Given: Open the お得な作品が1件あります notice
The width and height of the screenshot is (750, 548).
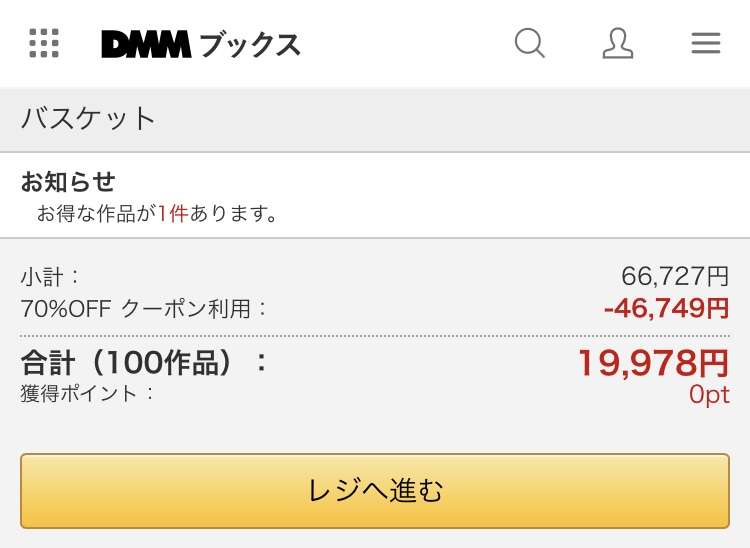Looking at the screenshot, I should pyautogui.click(x=157, y=213).
